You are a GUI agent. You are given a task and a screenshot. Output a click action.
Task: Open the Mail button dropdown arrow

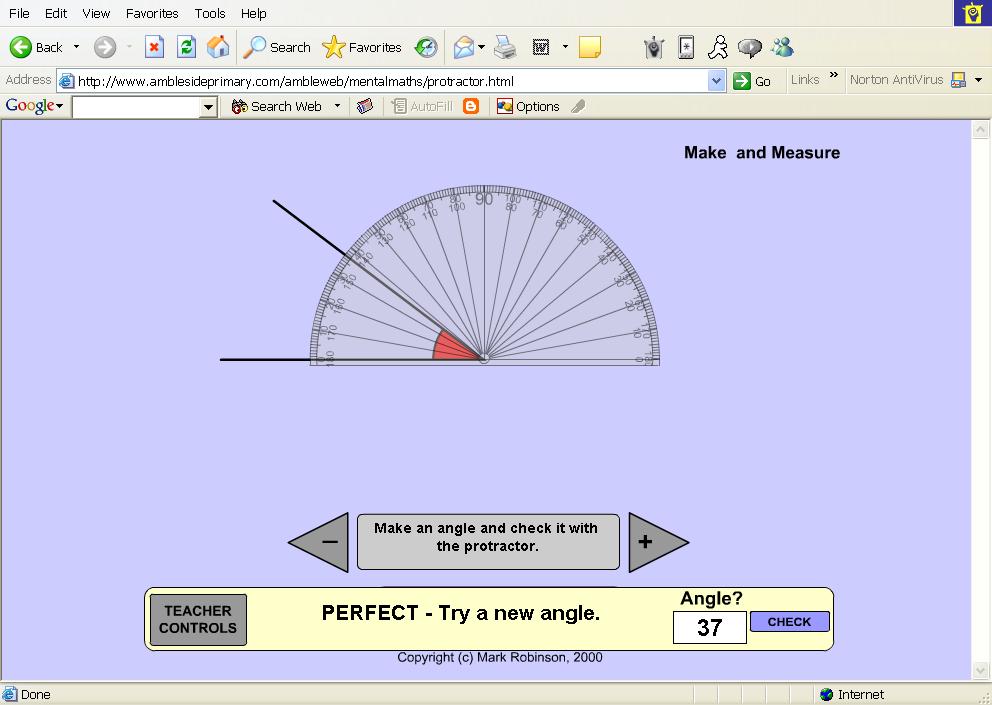coord(481,47)
